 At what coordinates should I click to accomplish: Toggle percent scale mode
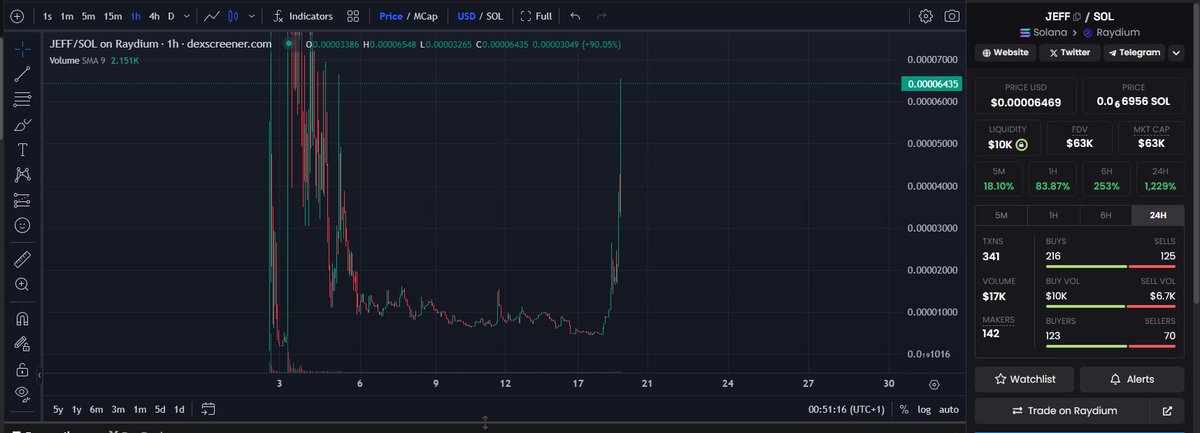click(904, 409)
